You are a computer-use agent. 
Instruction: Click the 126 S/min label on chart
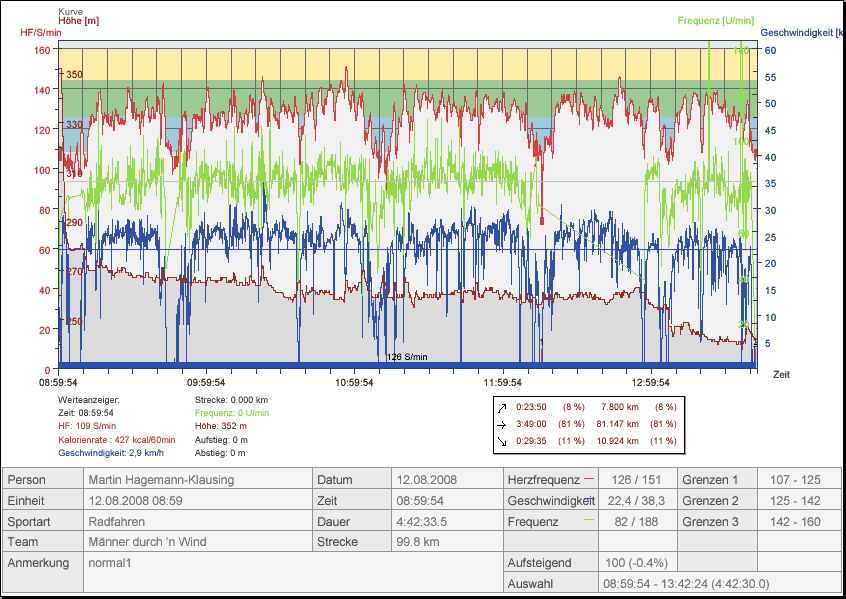(407, 356)
